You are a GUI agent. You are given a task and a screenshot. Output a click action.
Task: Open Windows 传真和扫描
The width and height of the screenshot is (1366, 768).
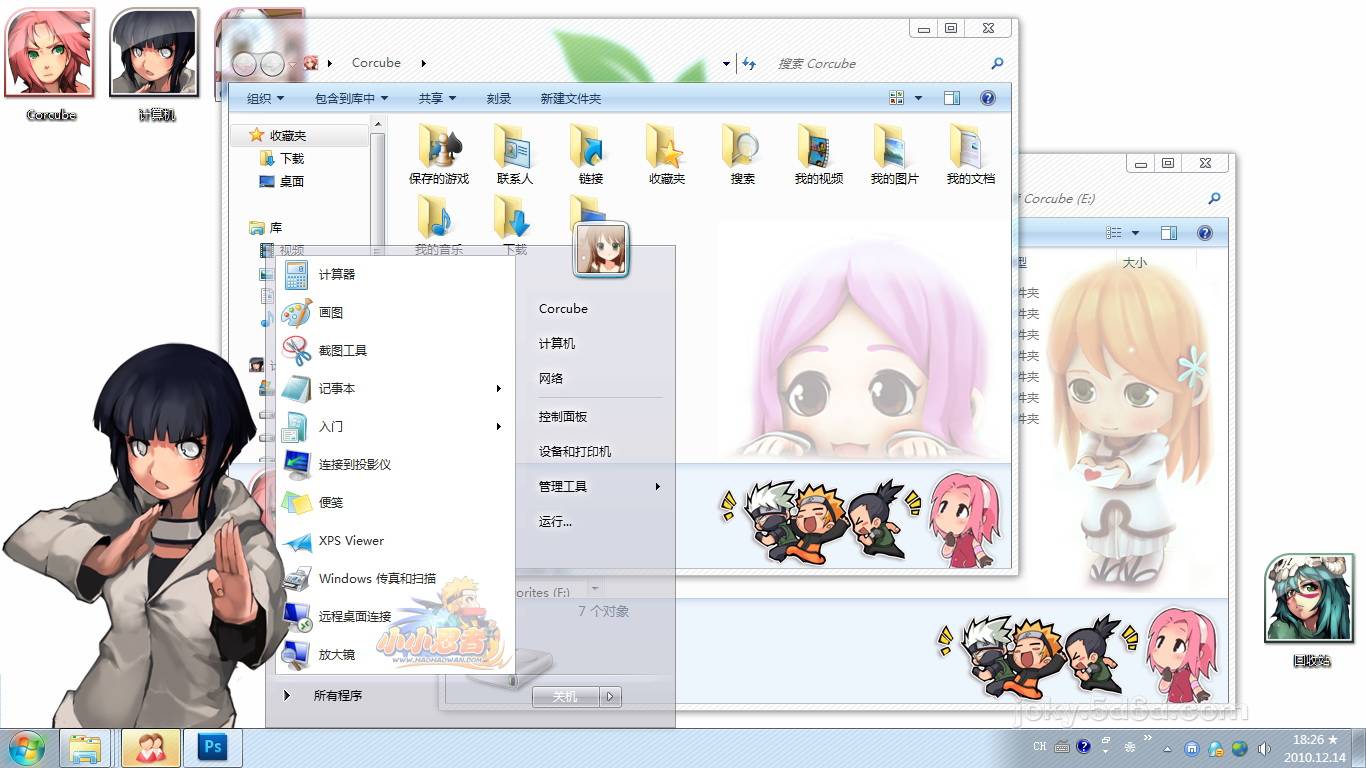click(394, 578)
